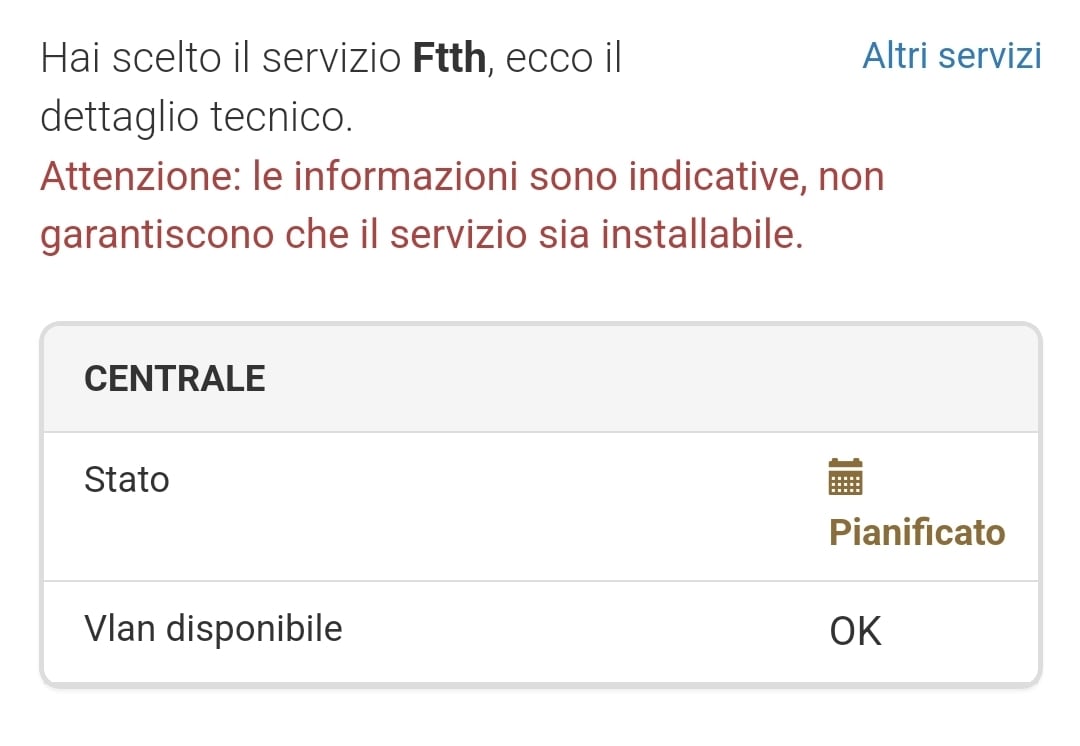Select the Vlan disponibile label
The height and width of the screenshot is (746, 1080).
pos(213,629)
